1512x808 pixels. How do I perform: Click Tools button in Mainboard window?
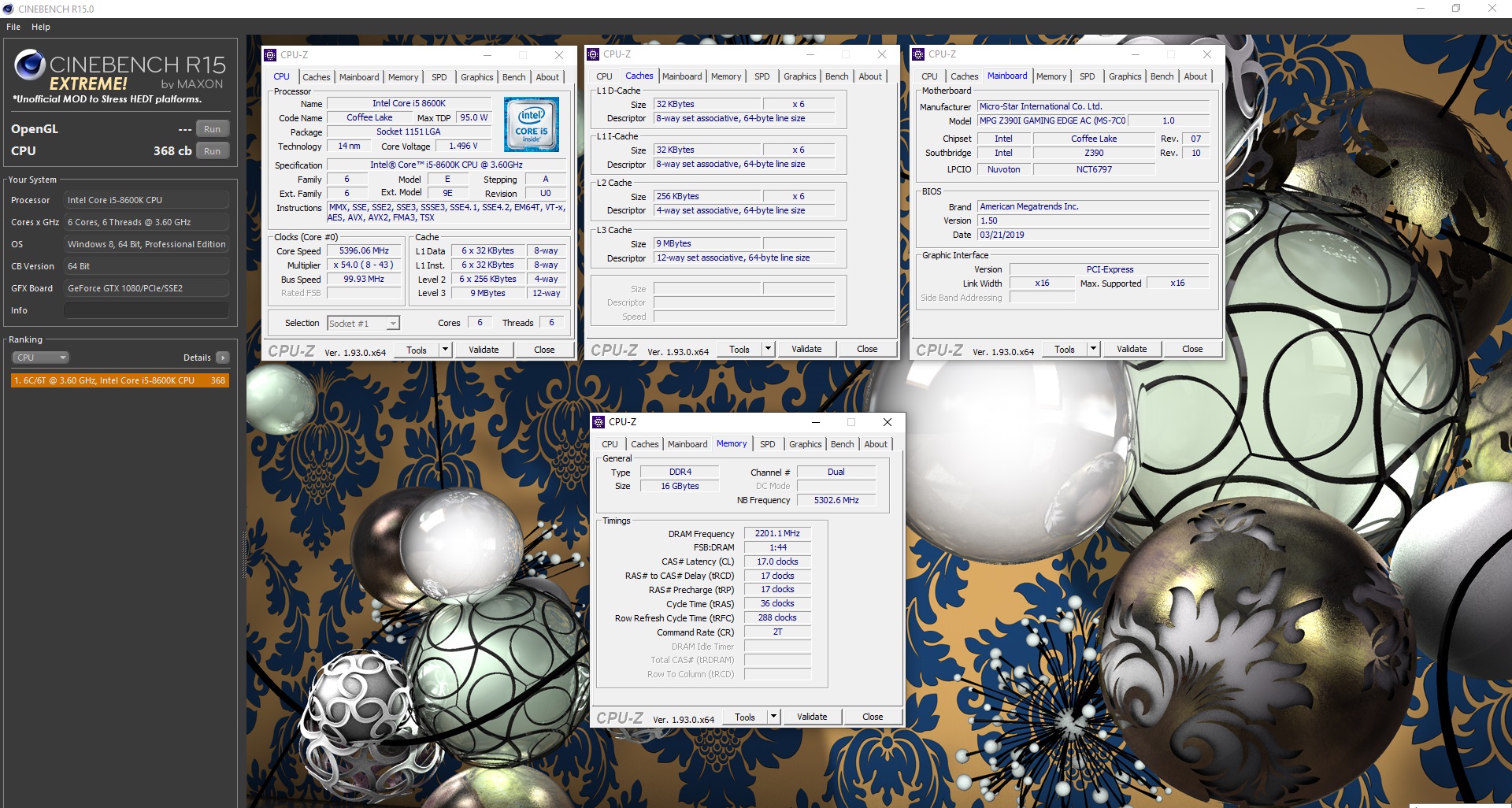point(1065,349)
